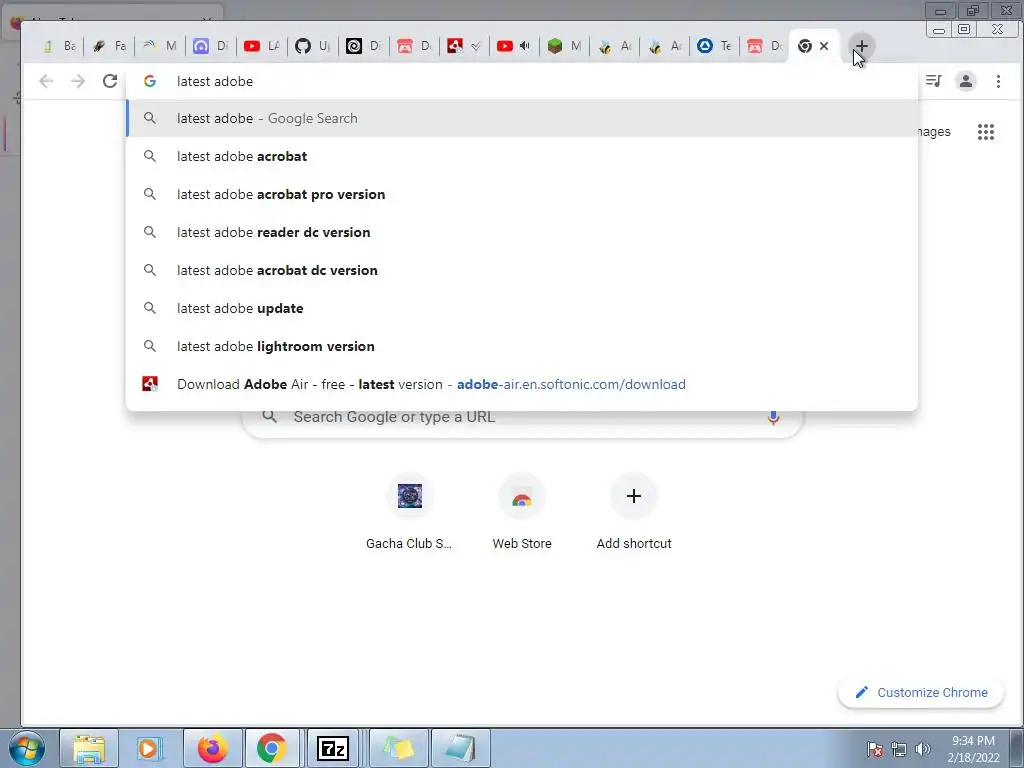Image resolution: width=1024 pixels, height=768 pixels.
Task: Switch to the GitHub tab
Action: pos(313,46)
